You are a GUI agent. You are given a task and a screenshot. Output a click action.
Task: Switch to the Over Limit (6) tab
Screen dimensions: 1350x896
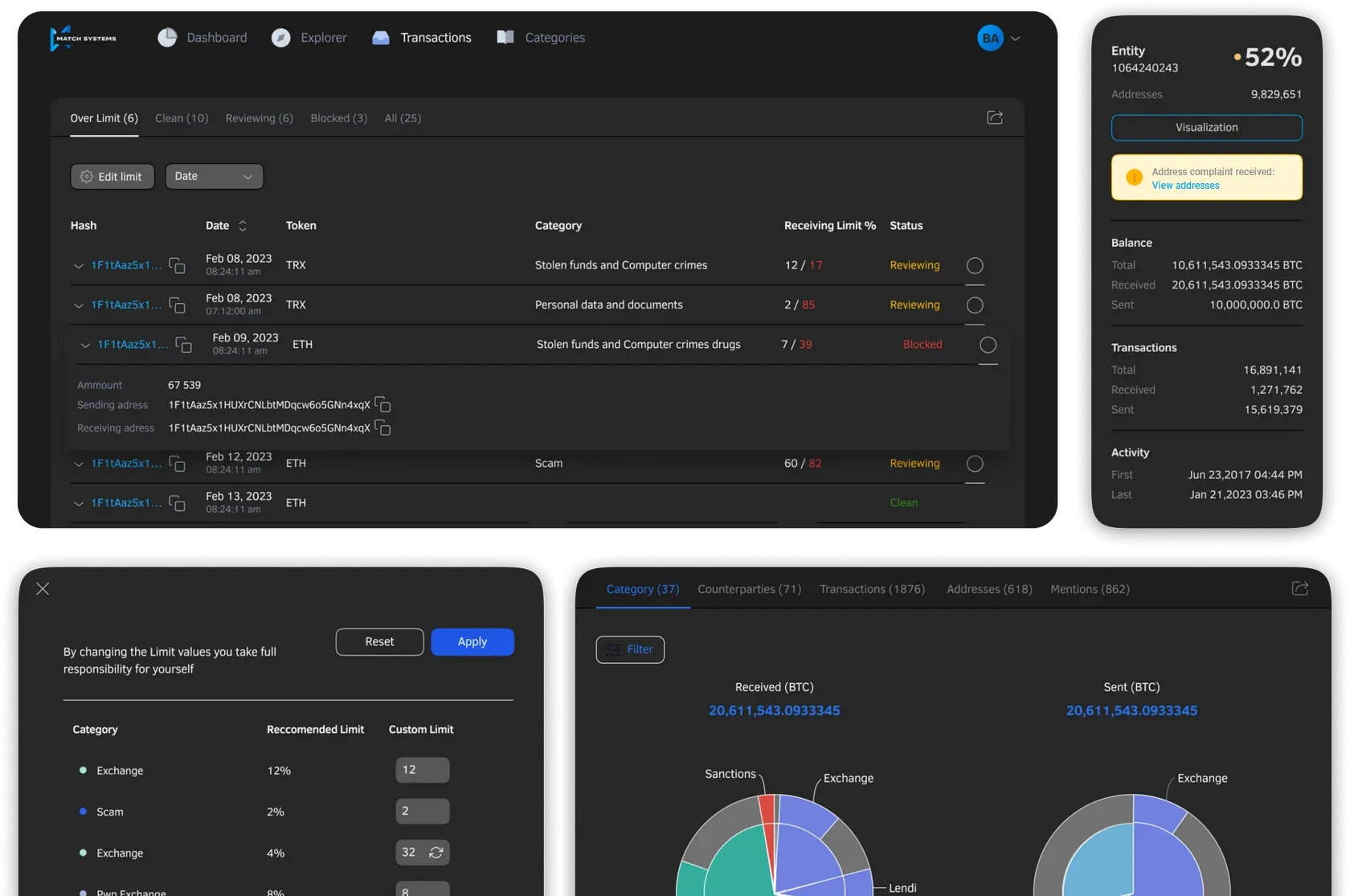(104, 118)
